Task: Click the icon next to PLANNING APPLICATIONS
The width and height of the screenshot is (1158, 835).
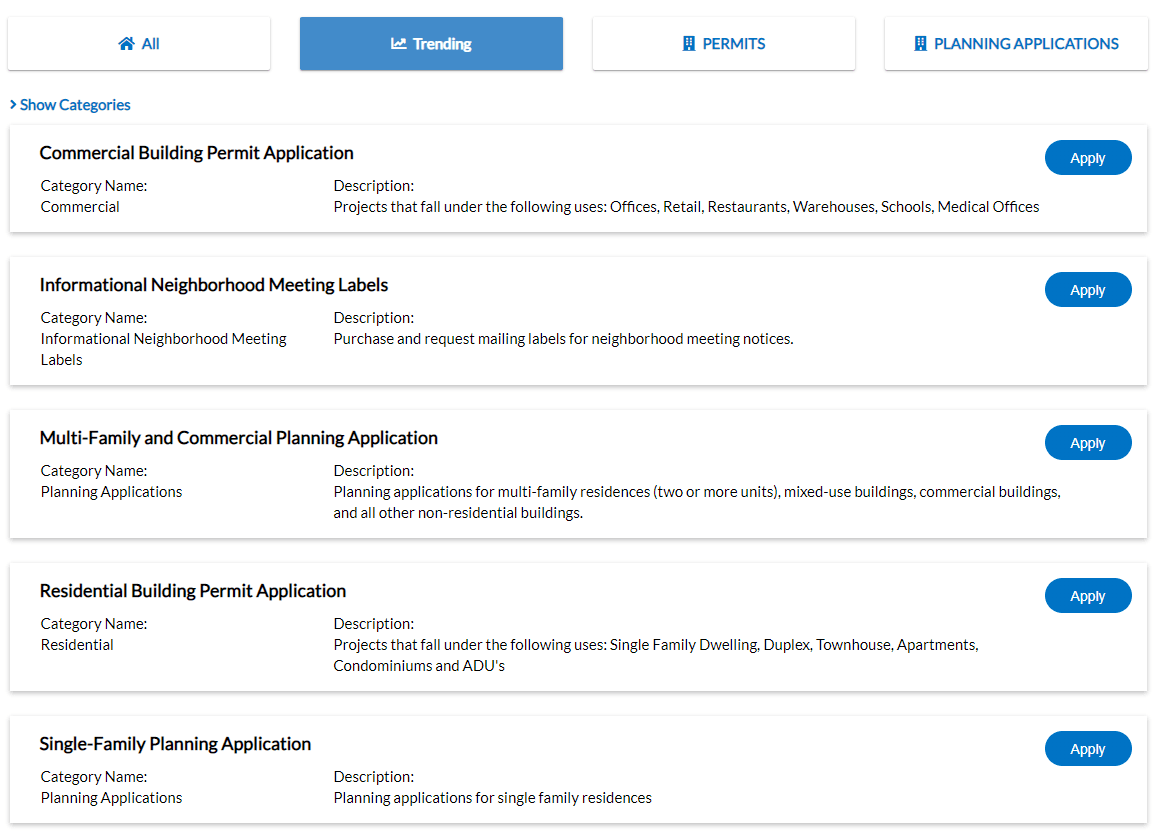Action: coord(920,43)
